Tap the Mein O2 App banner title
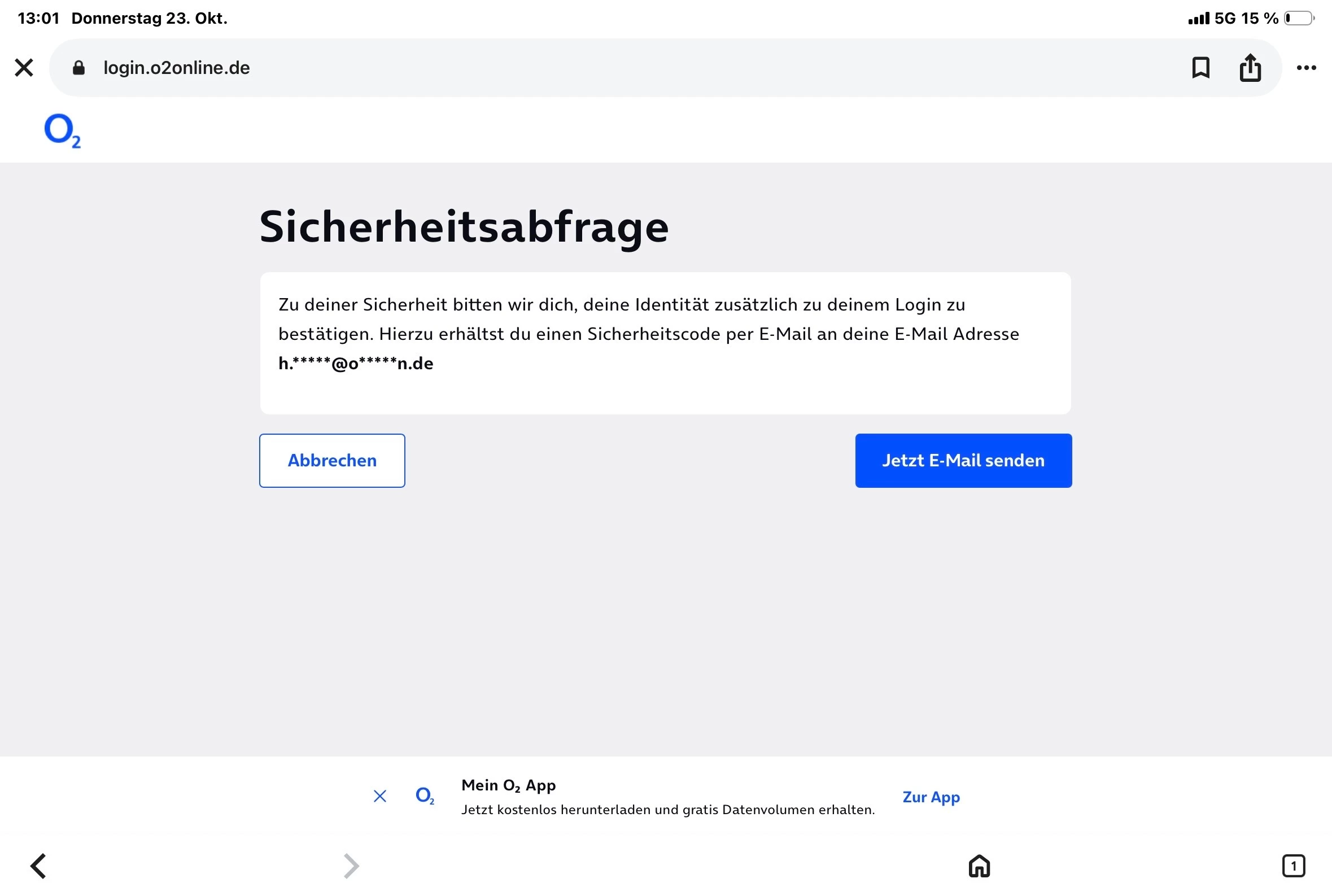The width and height of the screenshot is (1332, 896). [508, 785]
